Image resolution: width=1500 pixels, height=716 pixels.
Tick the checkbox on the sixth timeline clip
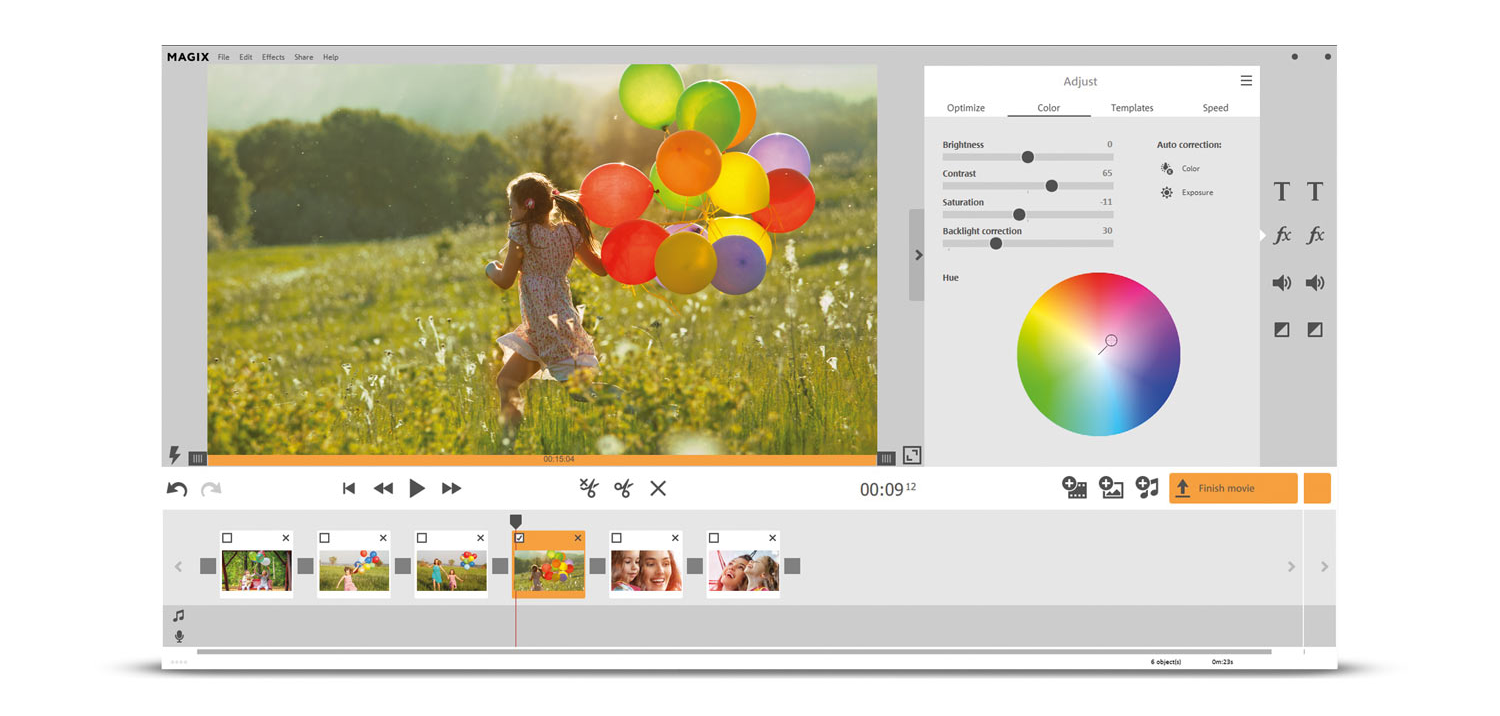click(714, 538)
